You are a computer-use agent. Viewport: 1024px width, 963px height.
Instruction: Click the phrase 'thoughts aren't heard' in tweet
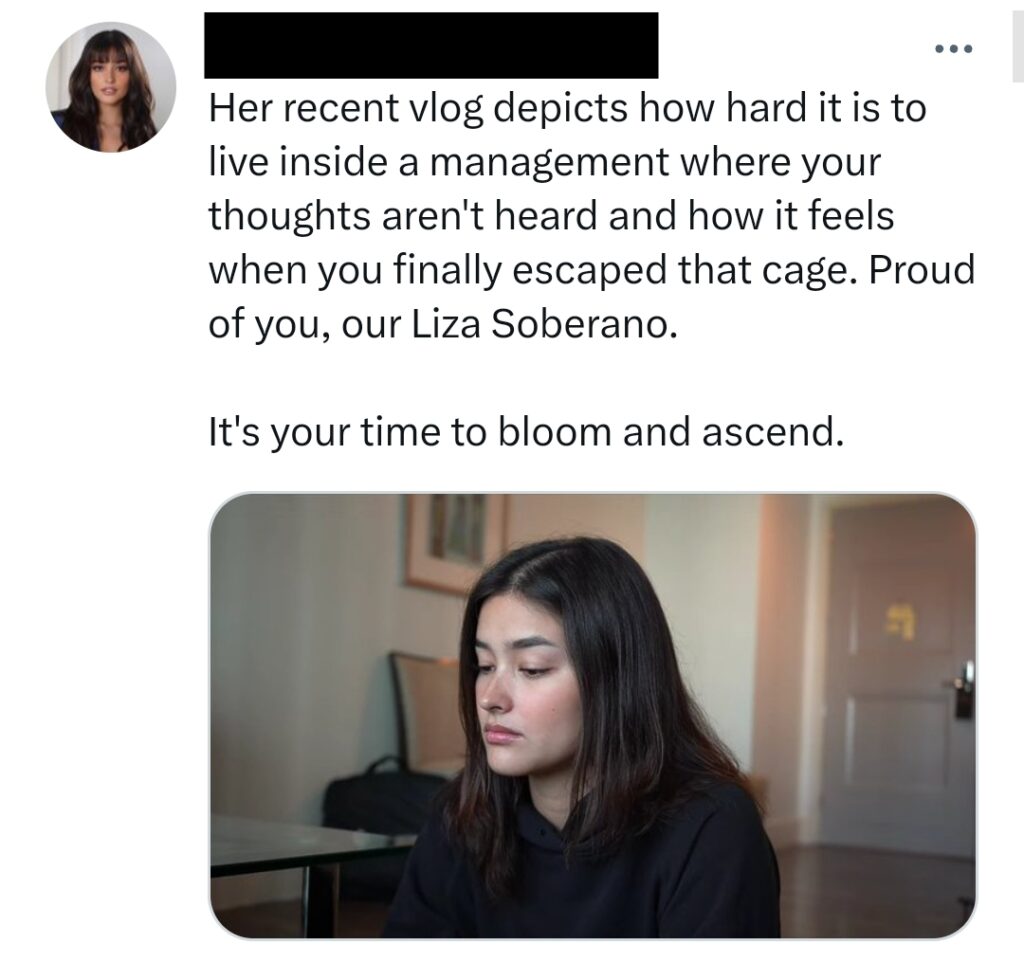(403, 216)
